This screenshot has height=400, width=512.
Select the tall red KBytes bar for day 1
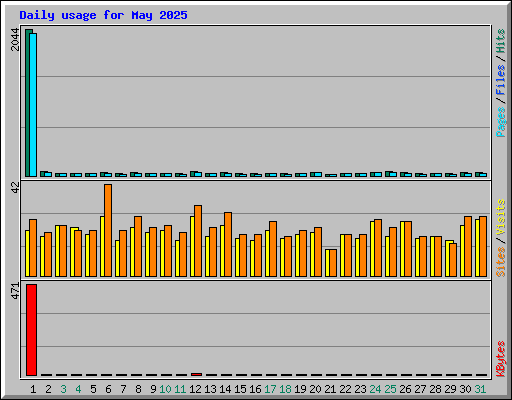tap(31, 330)
